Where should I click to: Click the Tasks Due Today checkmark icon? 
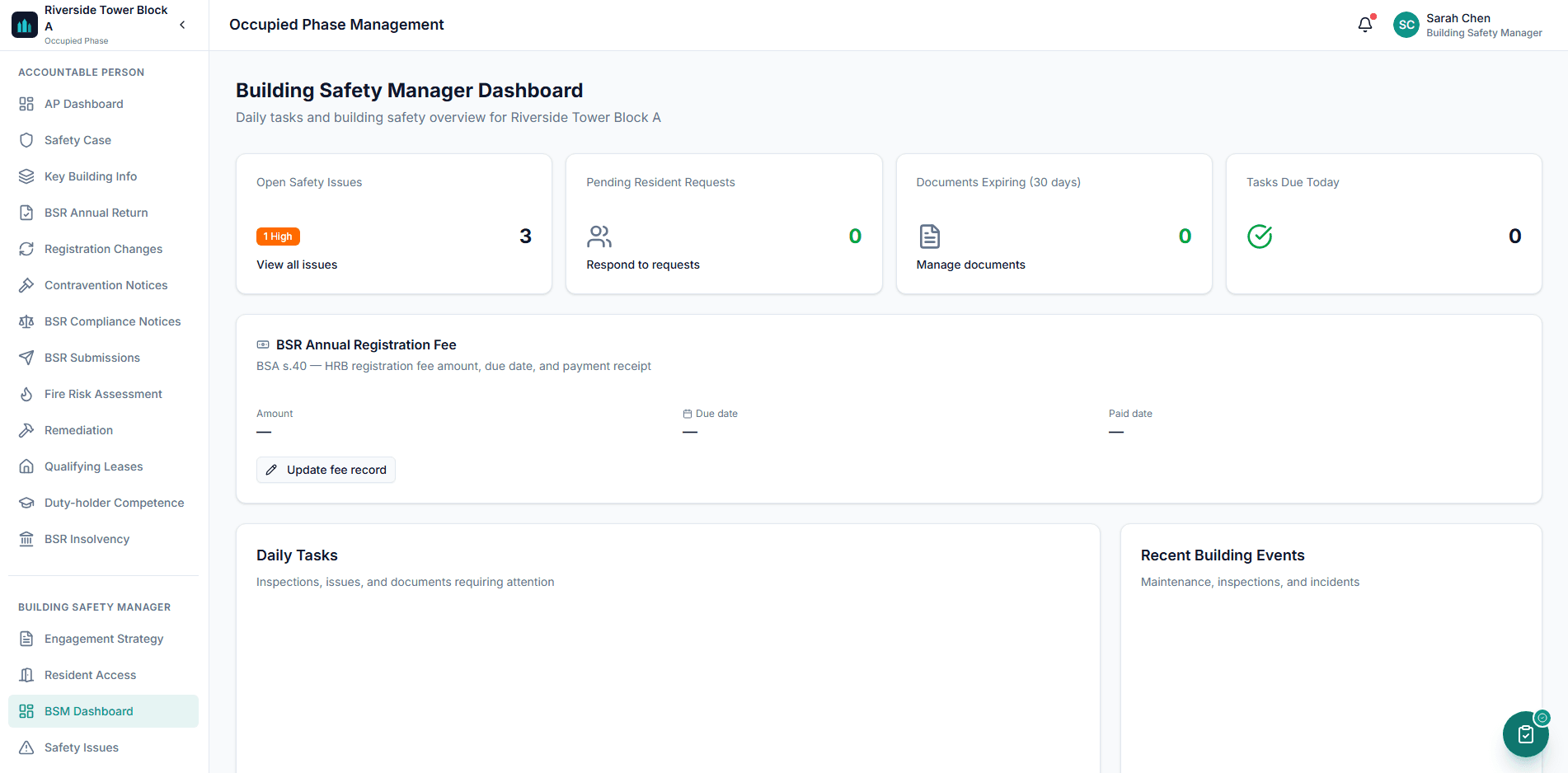click(1260, 237)
